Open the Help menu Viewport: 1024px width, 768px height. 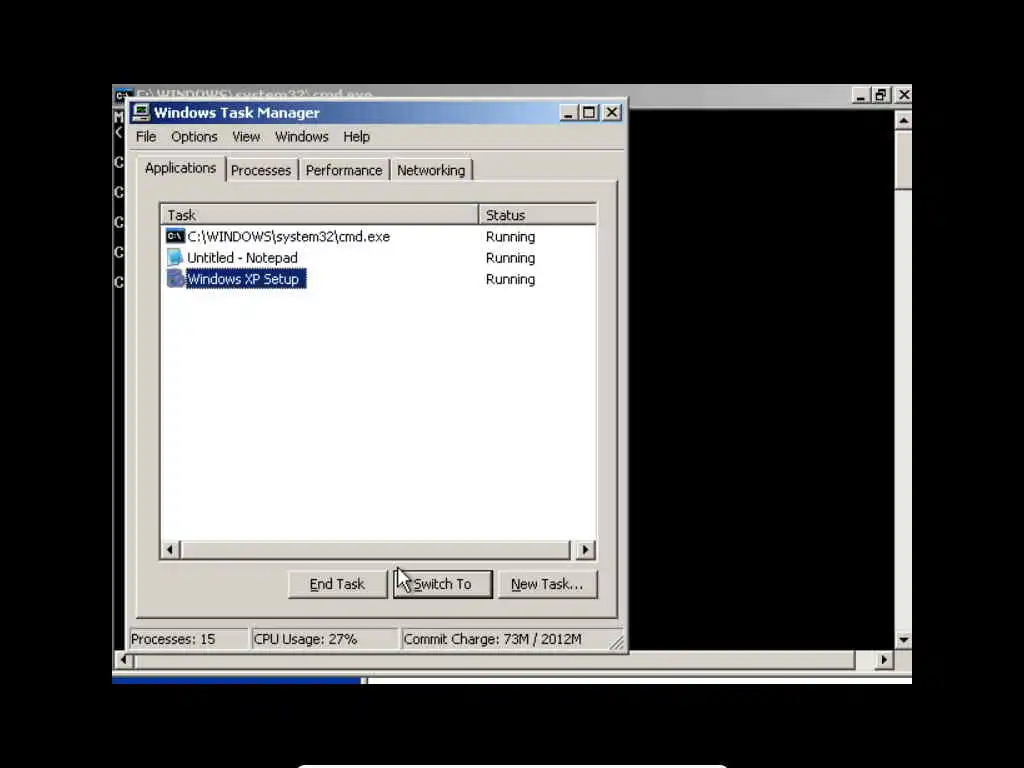[x=356, y=136]
